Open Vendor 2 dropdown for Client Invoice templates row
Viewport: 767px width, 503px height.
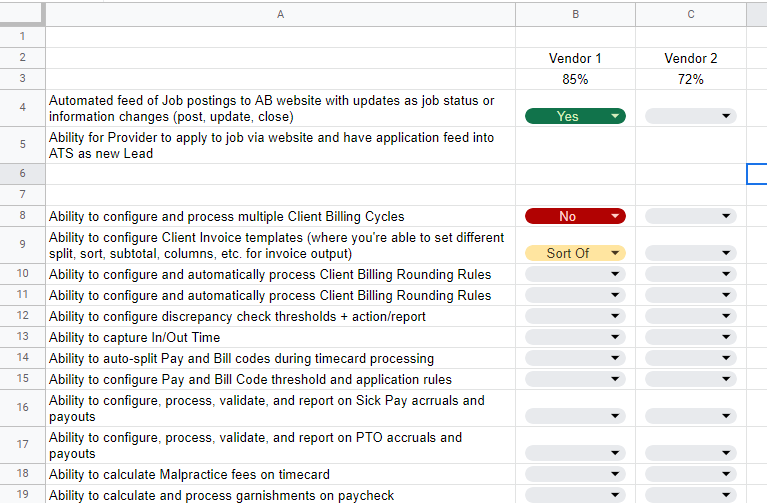(x=691, y=253)
